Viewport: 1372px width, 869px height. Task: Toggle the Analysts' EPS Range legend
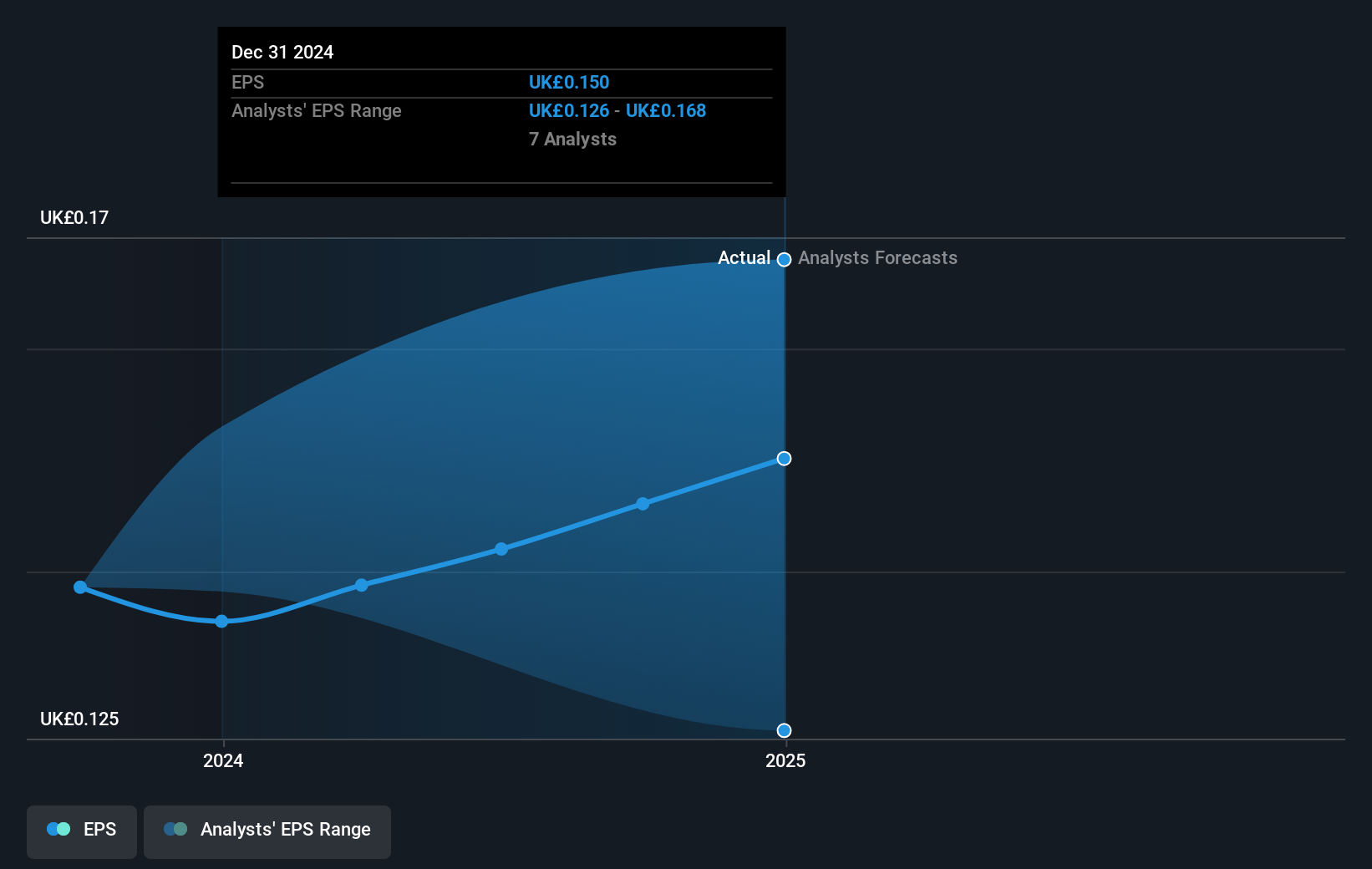tap(267, 831)
